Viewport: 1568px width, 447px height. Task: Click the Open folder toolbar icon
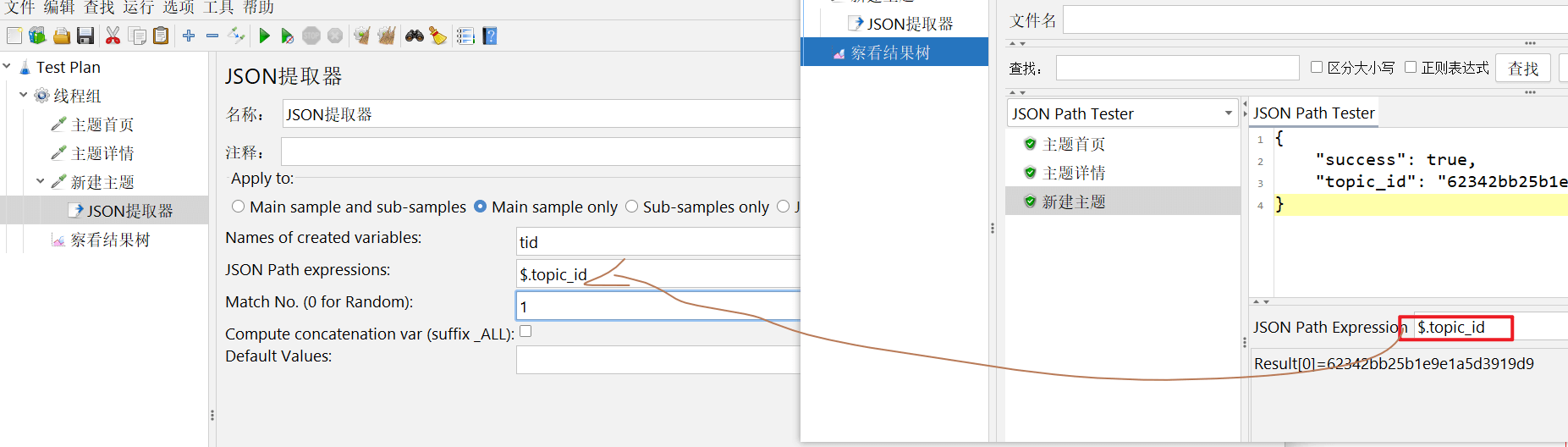click(61, 36)
